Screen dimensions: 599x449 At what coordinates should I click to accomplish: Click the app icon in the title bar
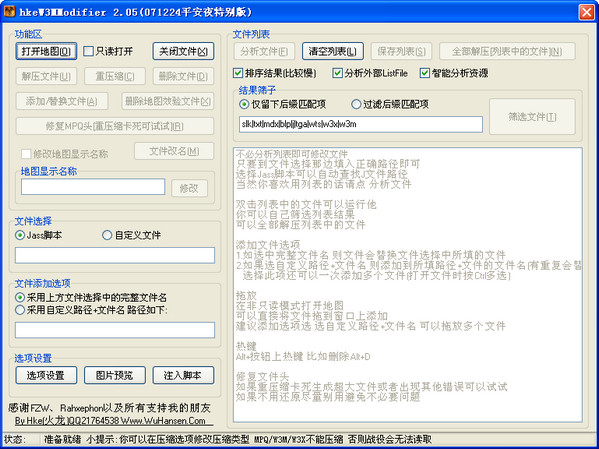(x=10, y=11)
